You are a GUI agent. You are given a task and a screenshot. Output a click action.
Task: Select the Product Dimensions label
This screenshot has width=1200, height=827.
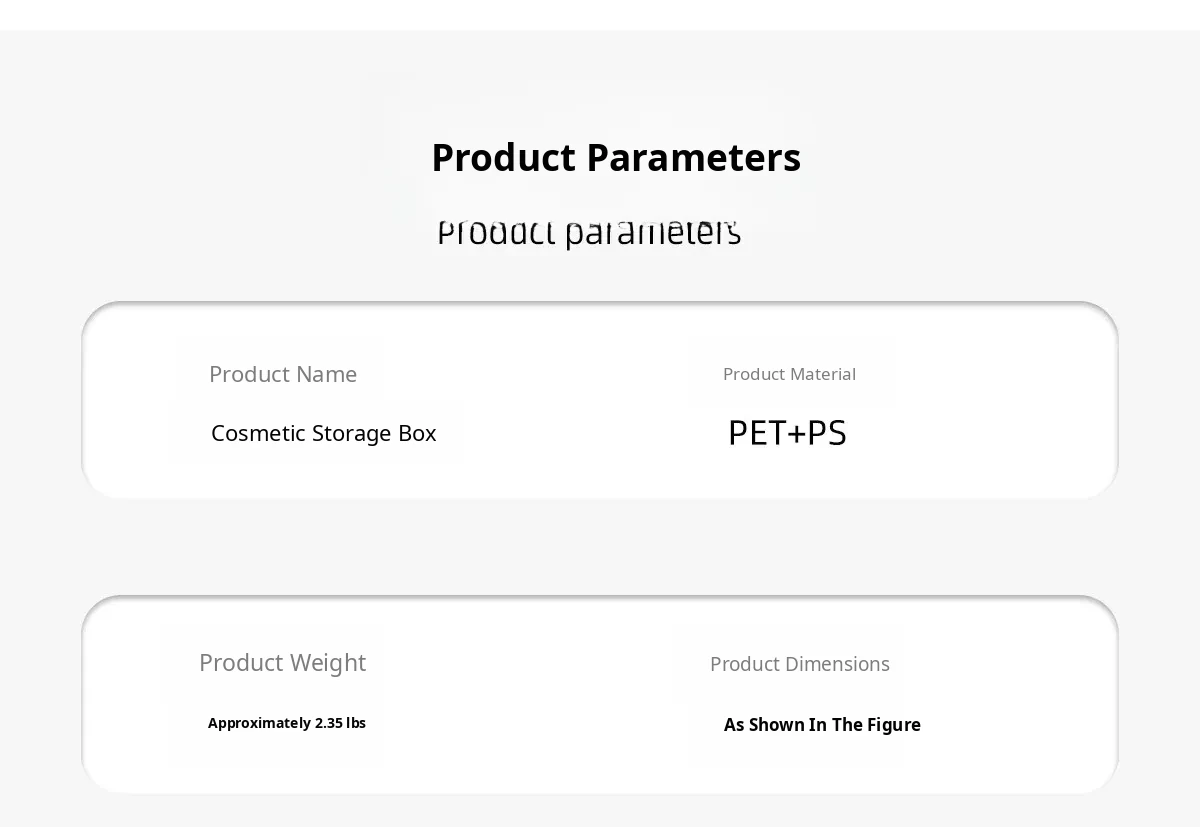click(799, 664)
